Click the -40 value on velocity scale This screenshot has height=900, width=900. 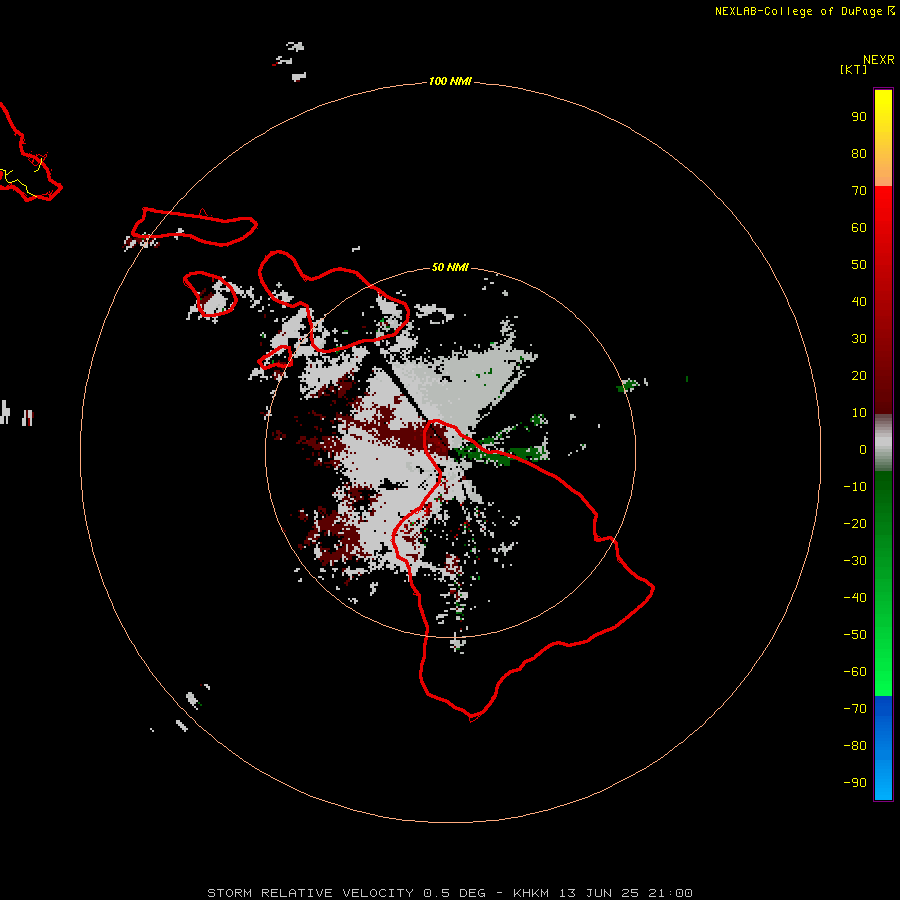point(855,598)
